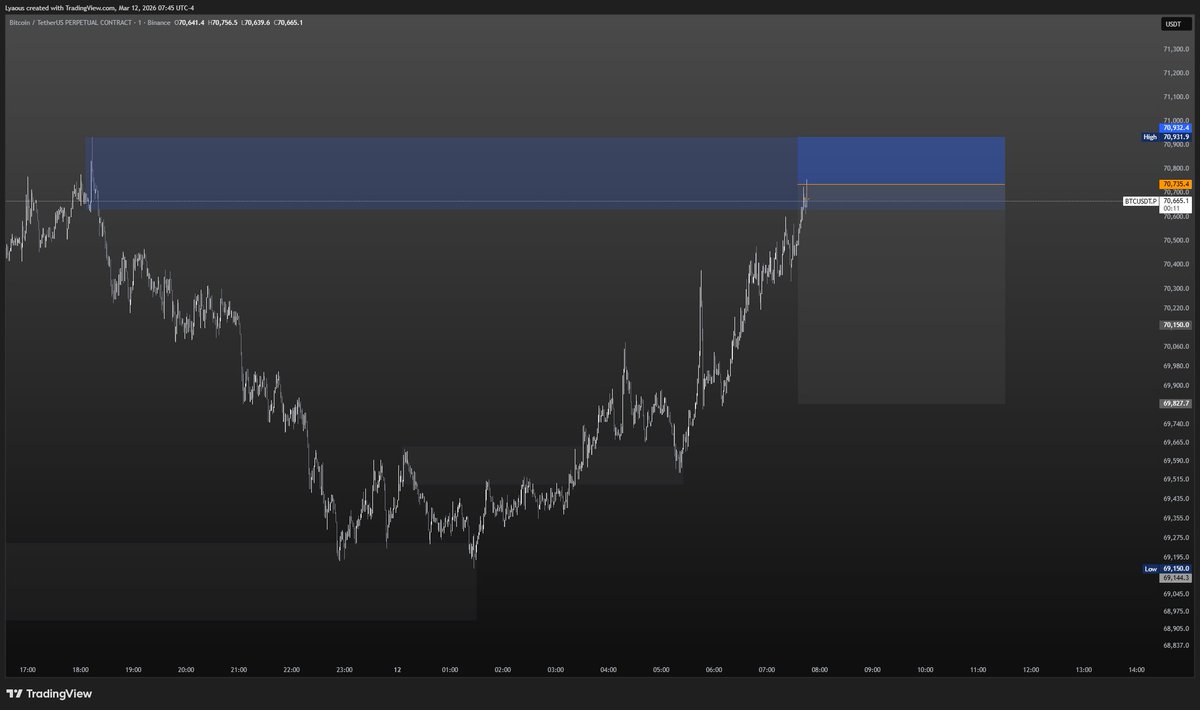Click the 70,060.0 price axis tick
1200x710 pixels.
1175,347
